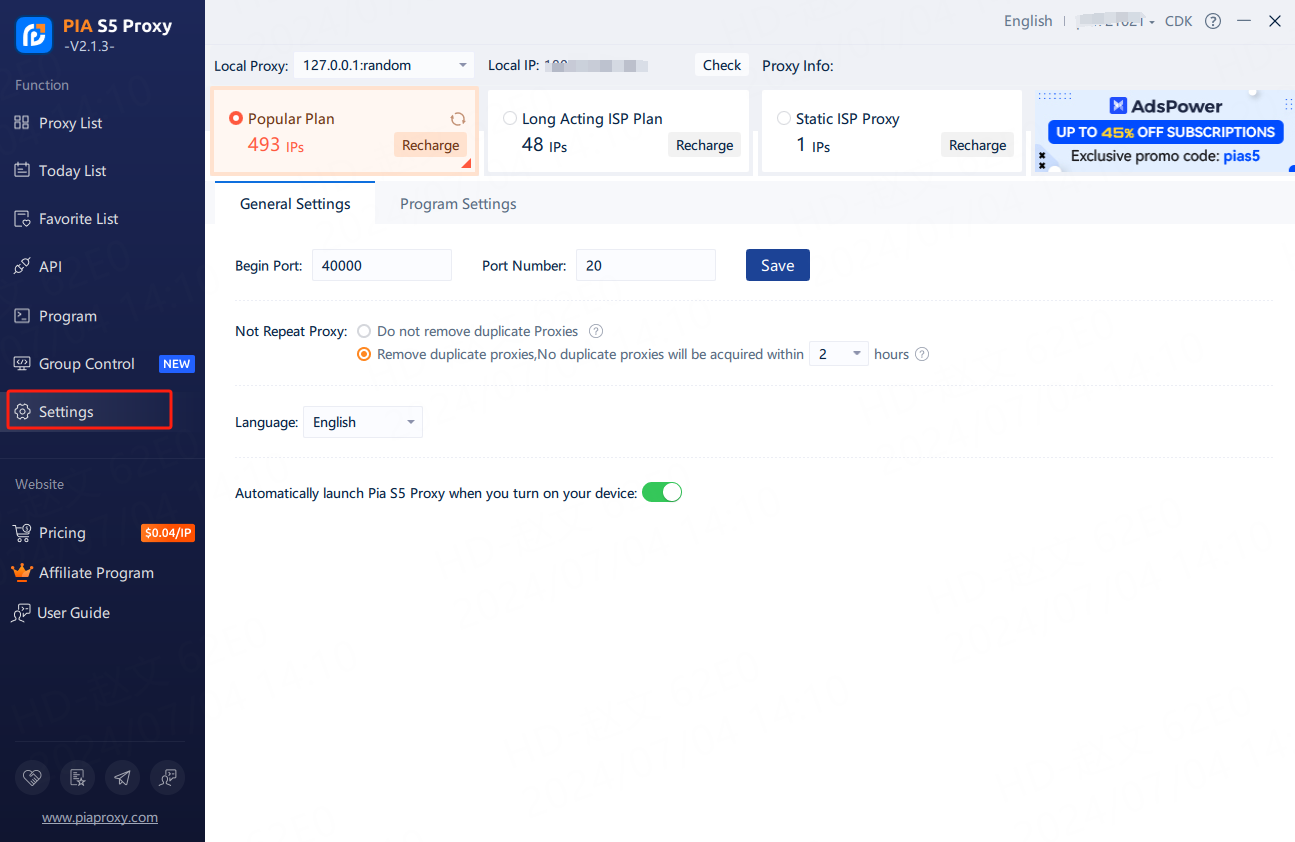Click the Check button for Local IP
The height and width of the screenshot is (842, 1295).
tap(722, 65)
